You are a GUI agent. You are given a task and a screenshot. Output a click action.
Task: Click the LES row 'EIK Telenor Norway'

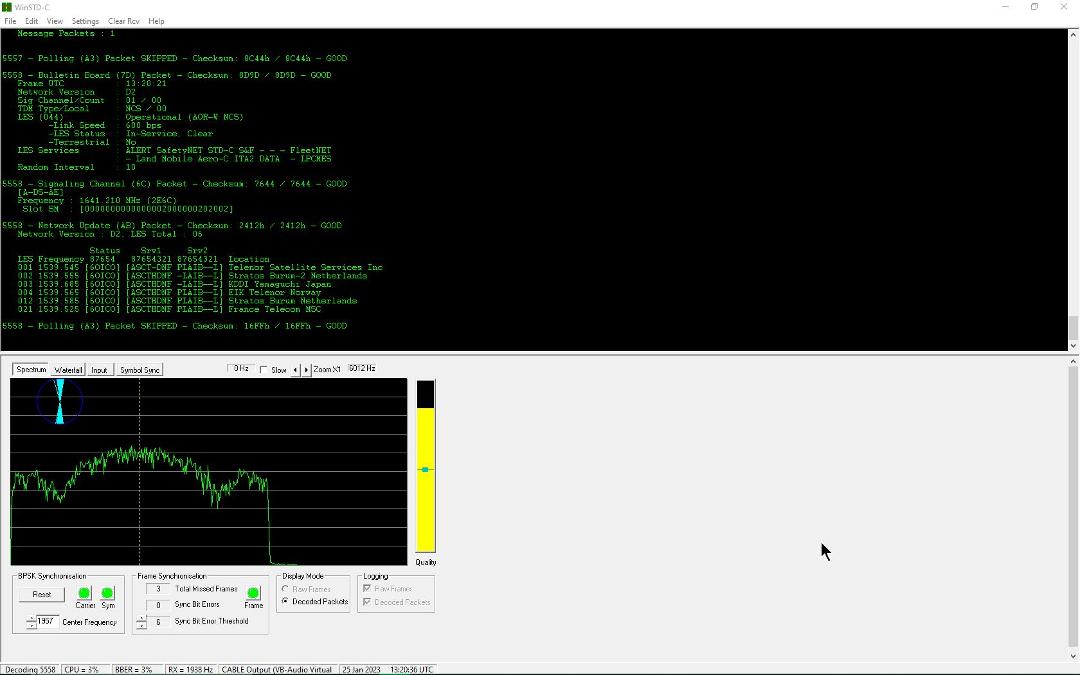coord(169,292)
